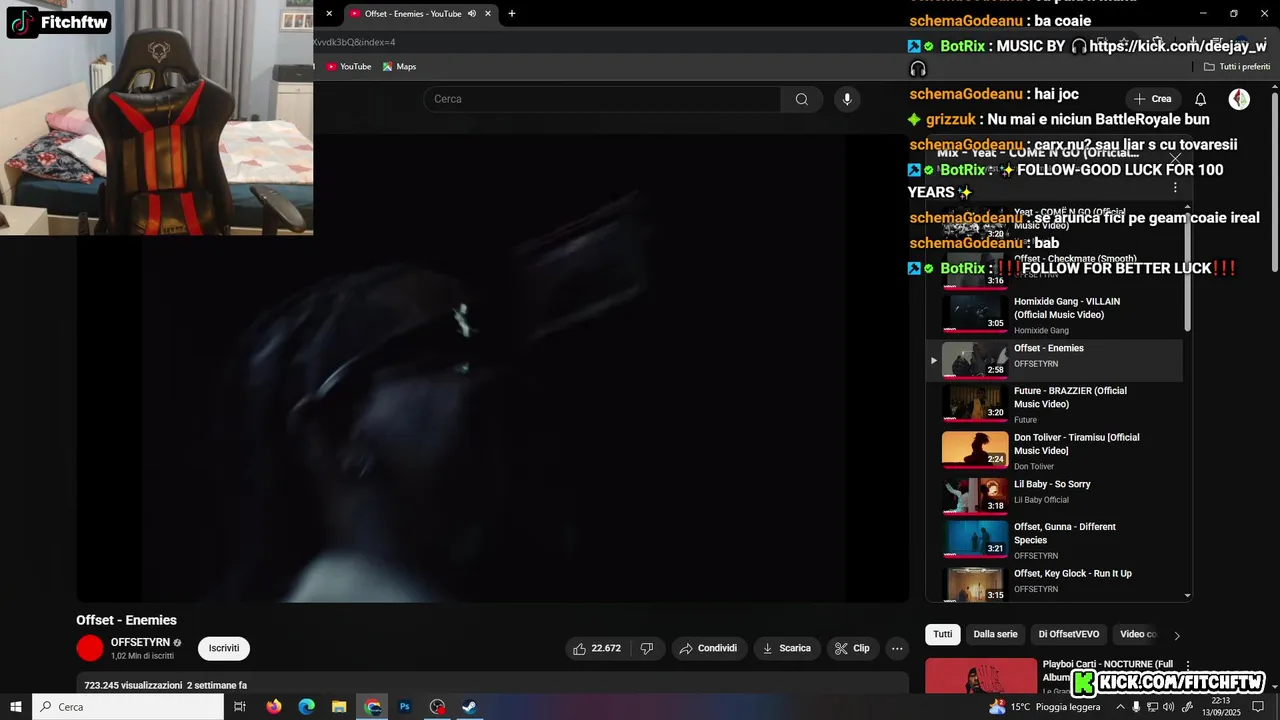Click the search magnifier button
This screenshot has height=720, width=1280.
pyautogui.click(x=802, y=99)
